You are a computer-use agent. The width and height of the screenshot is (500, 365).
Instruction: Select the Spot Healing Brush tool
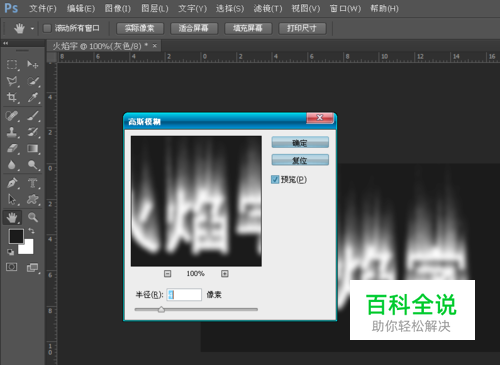12,116
